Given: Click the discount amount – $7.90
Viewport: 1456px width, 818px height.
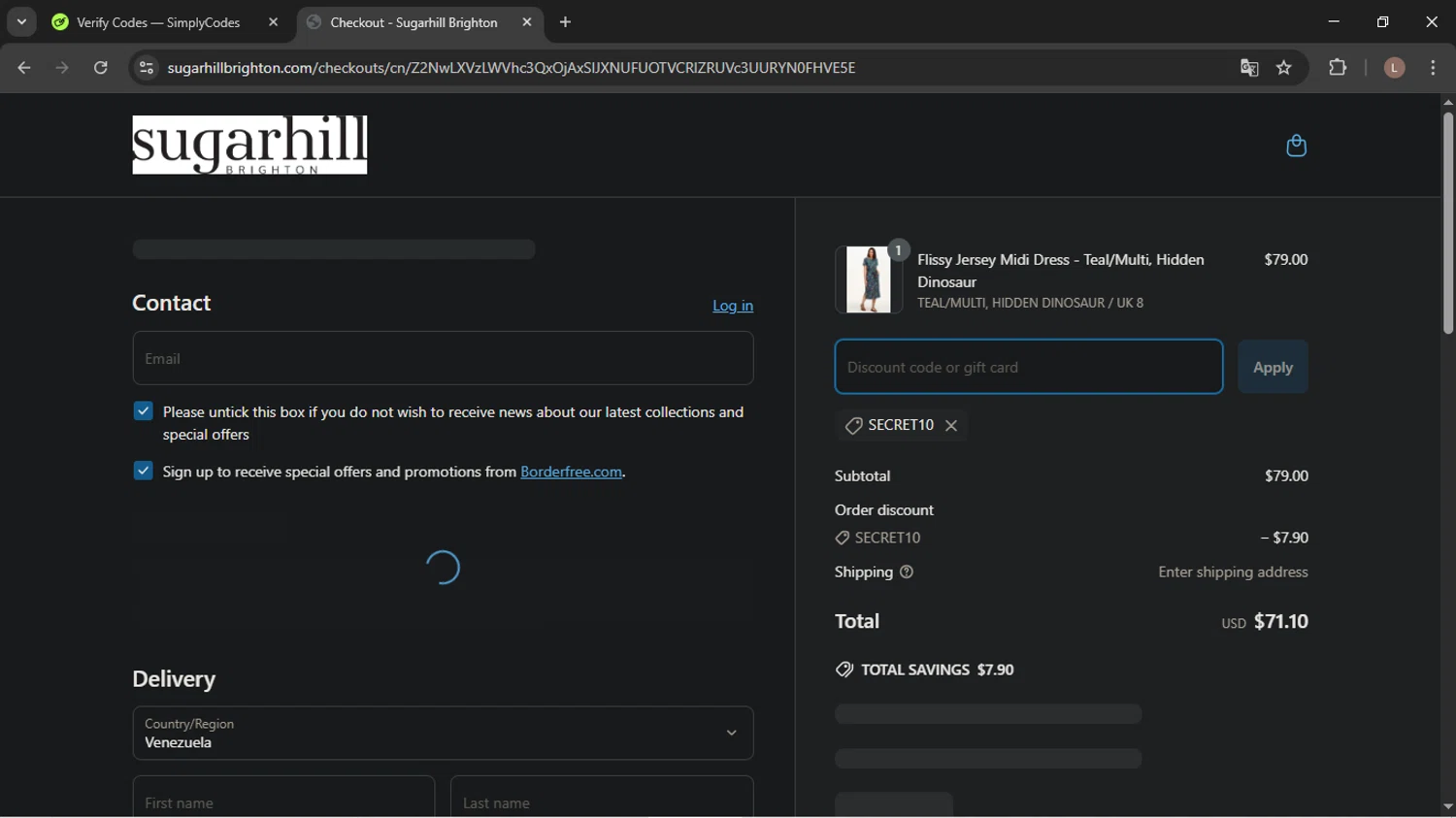Looking at the screenshot, I should tap(1284, 538).
